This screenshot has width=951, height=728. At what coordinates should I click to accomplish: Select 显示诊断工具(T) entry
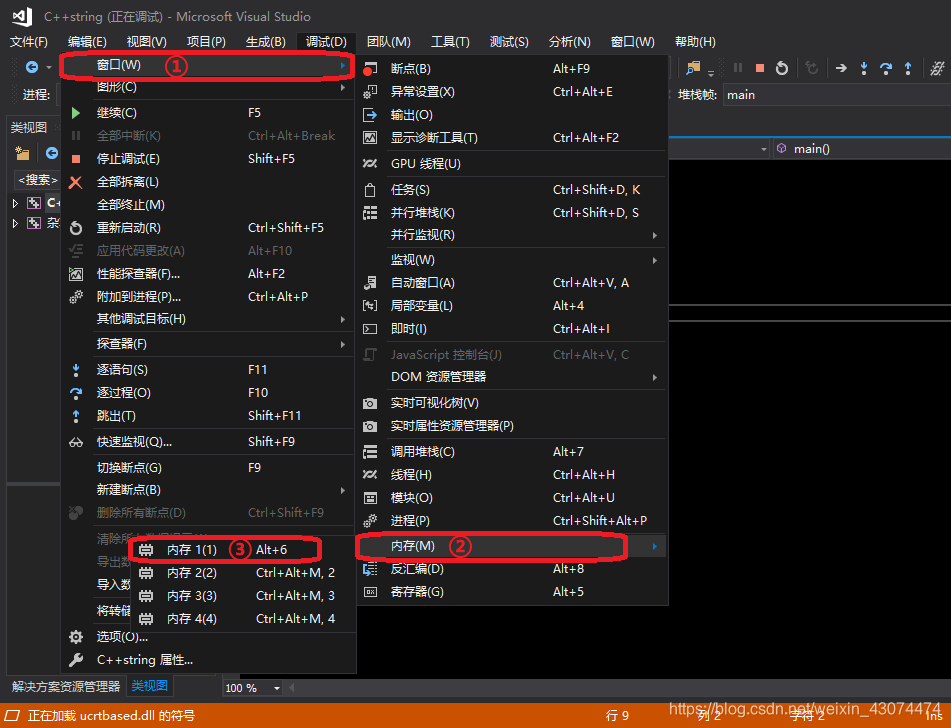coord(512,138)
